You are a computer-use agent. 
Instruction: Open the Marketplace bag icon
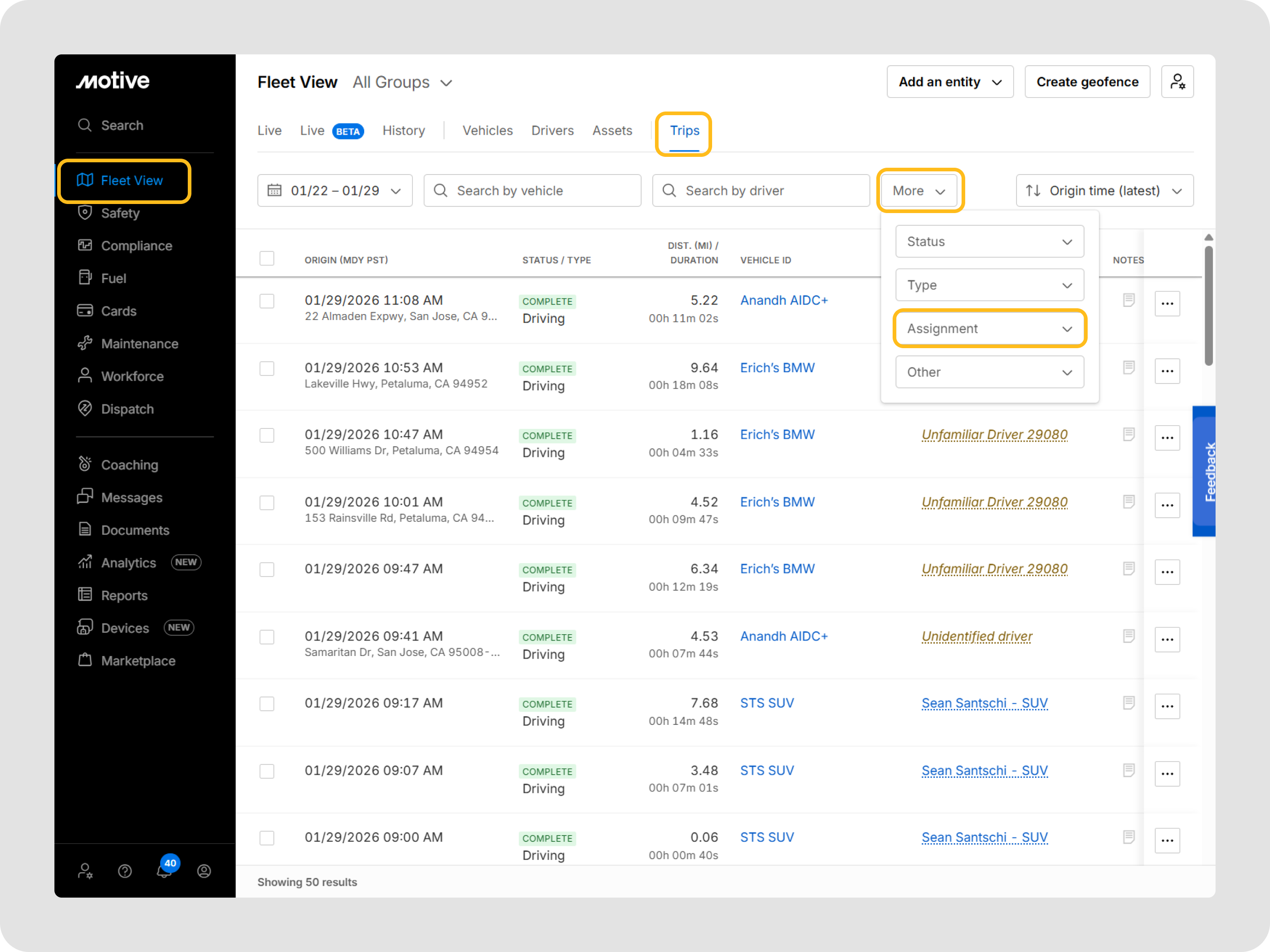tap(85, 660)
